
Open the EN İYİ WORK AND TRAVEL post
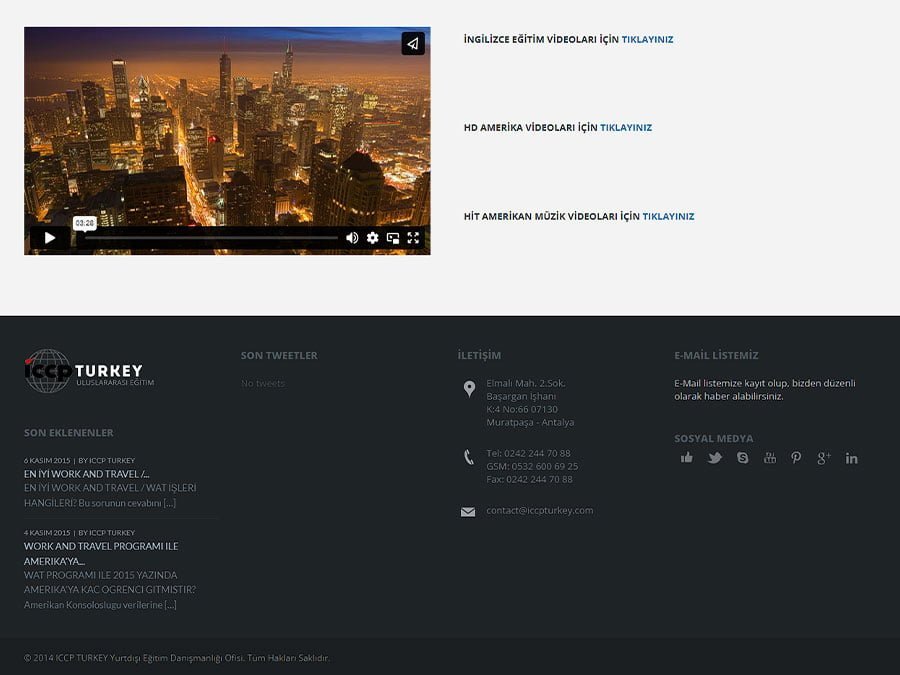coord(86,474)
